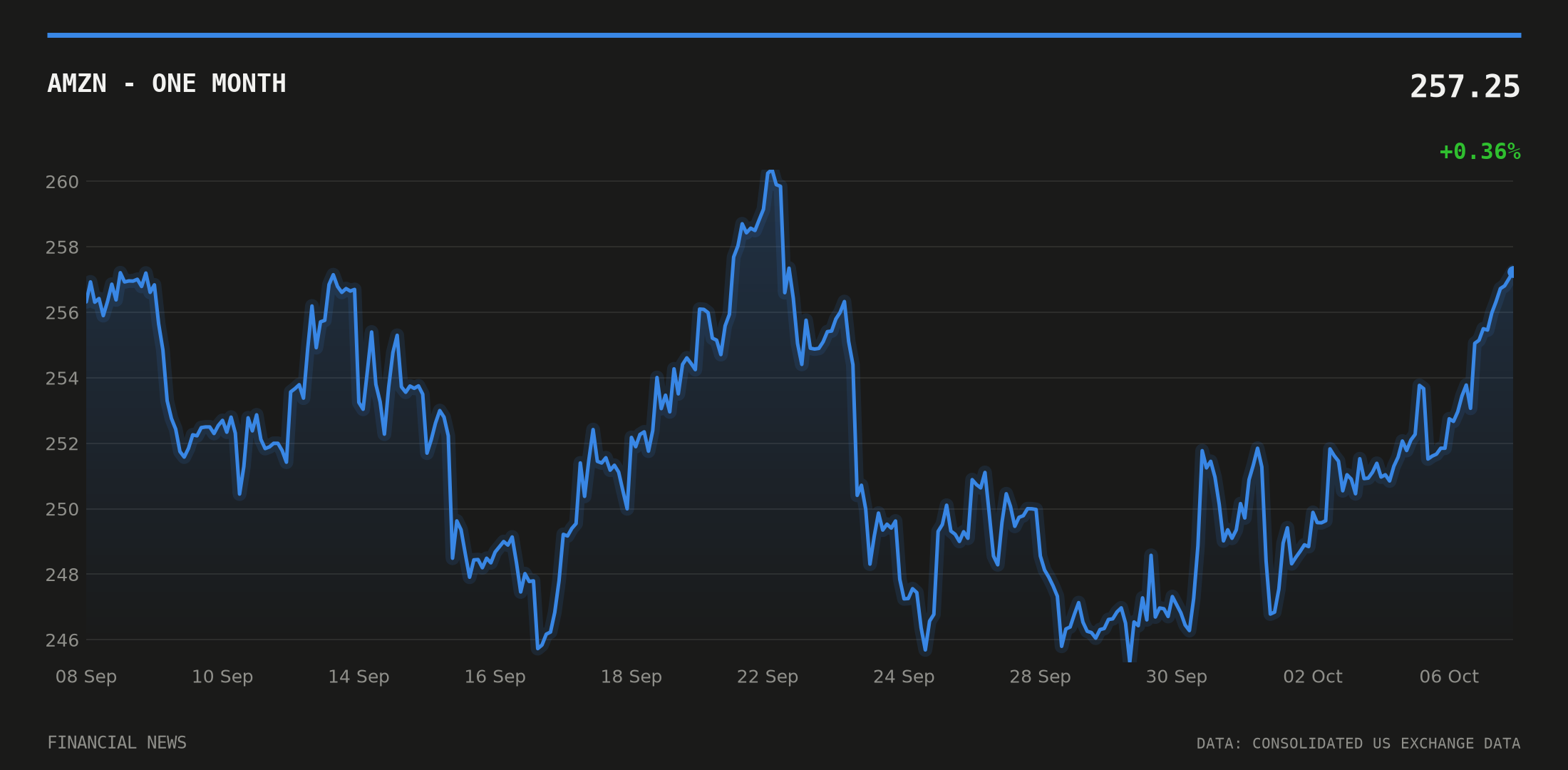This screenshot has height=770, width=1568.
Task: Click the 260 y-axis label
Action: tap(62, 182)
